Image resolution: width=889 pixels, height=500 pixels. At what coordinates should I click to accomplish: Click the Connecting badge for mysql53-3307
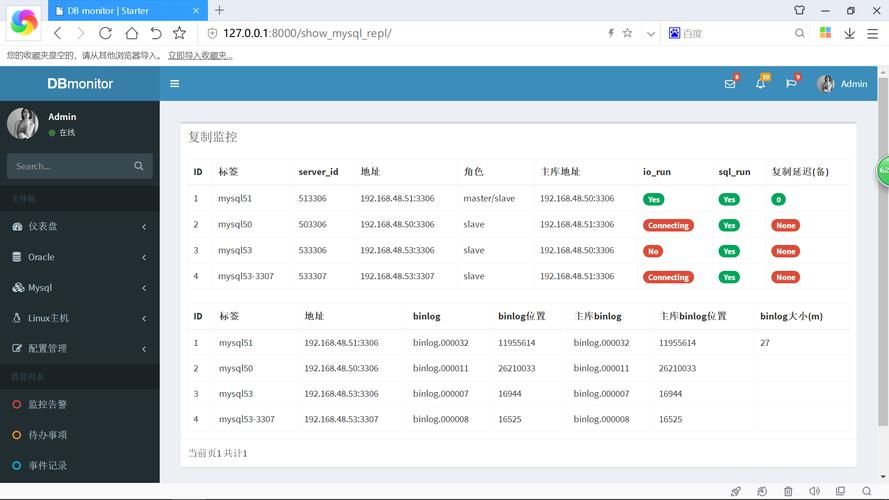[x=668, y=277]
